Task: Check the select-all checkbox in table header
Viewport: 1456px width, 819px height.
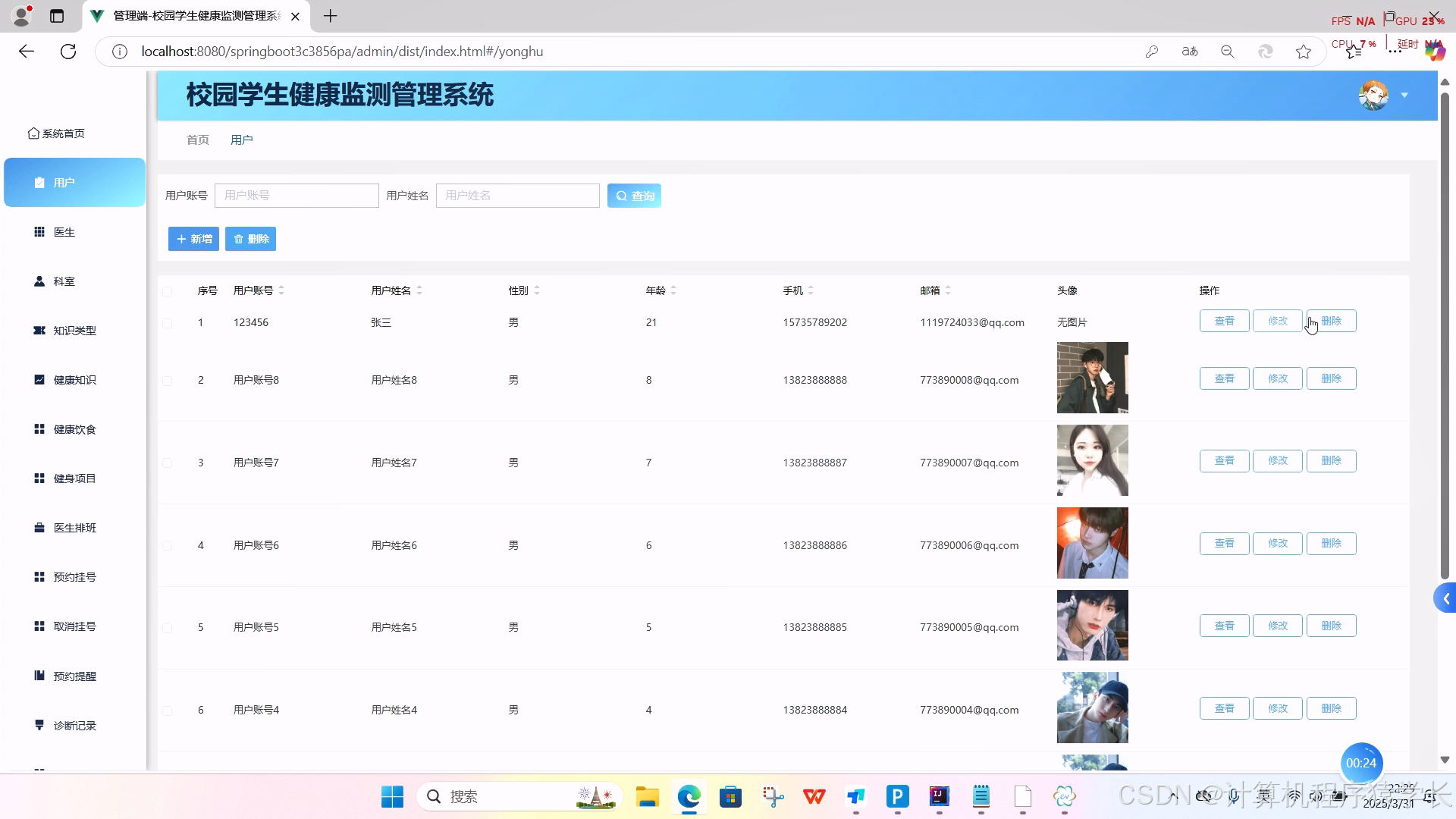Action: click(168, 291)
